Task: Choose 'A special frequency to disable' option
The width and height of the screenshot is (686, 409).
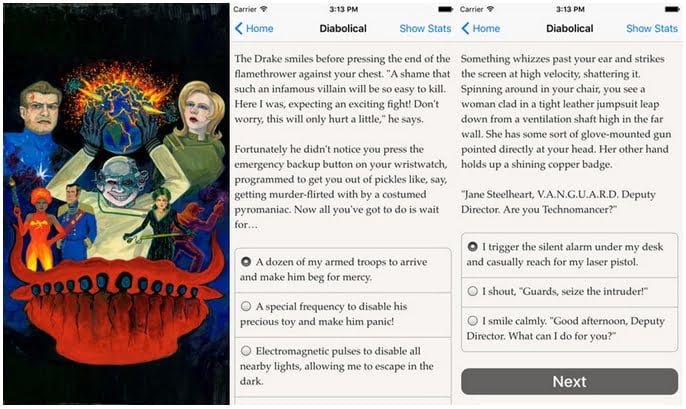Action: click(x=343, y=314)
